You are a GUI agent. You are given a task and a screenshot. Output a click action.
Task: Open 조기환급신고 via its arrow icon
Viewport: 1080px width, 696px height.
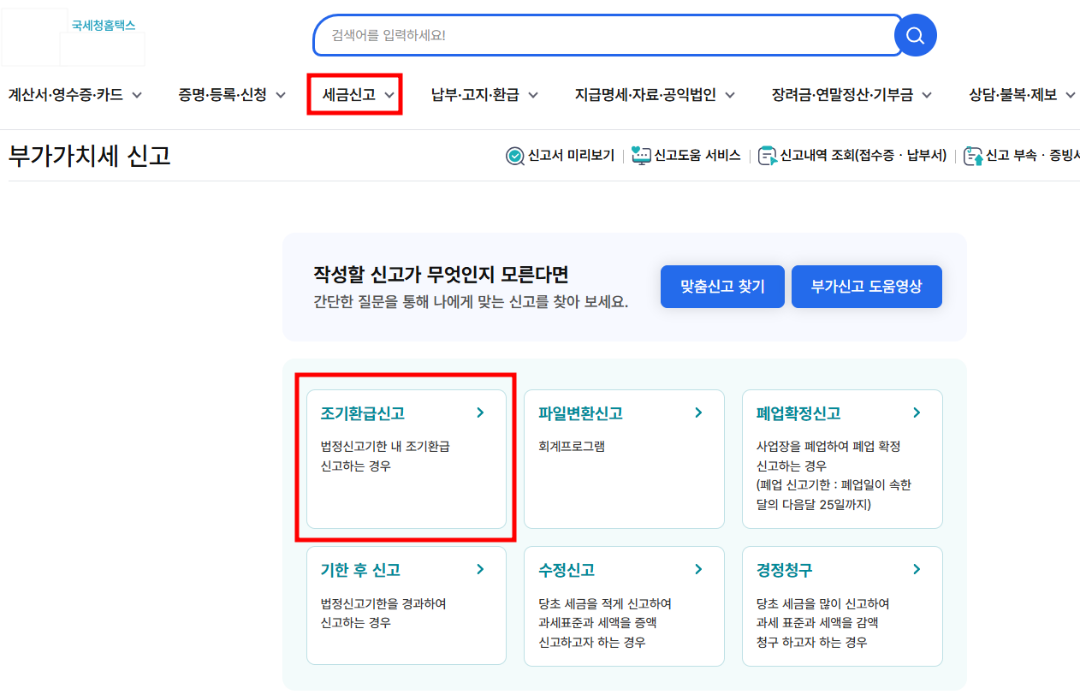coord(479,412)
